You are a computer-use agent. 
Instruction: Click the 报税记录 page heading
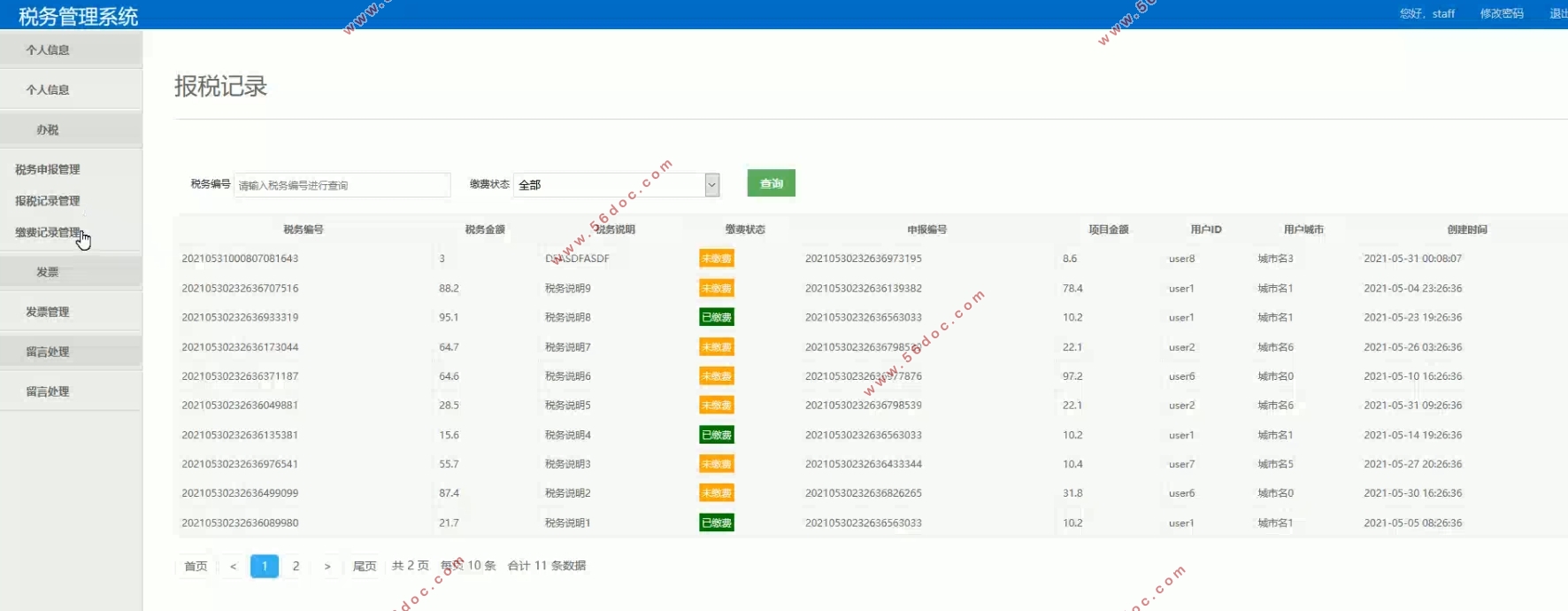(x=221, y=86)
